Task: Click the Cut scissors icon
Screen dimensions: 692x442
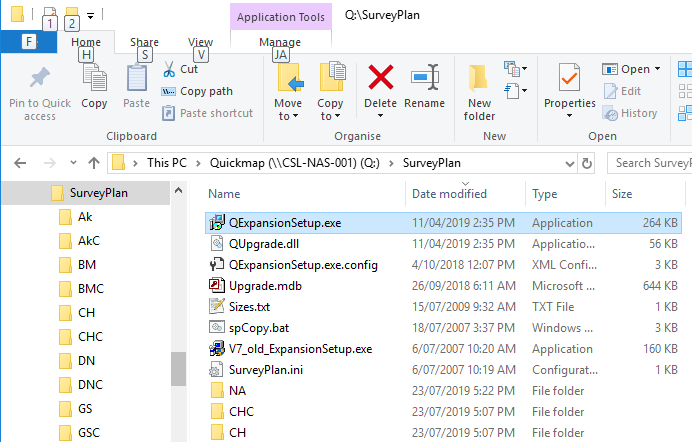Action: pyautogui.click(x=169, y=70)
